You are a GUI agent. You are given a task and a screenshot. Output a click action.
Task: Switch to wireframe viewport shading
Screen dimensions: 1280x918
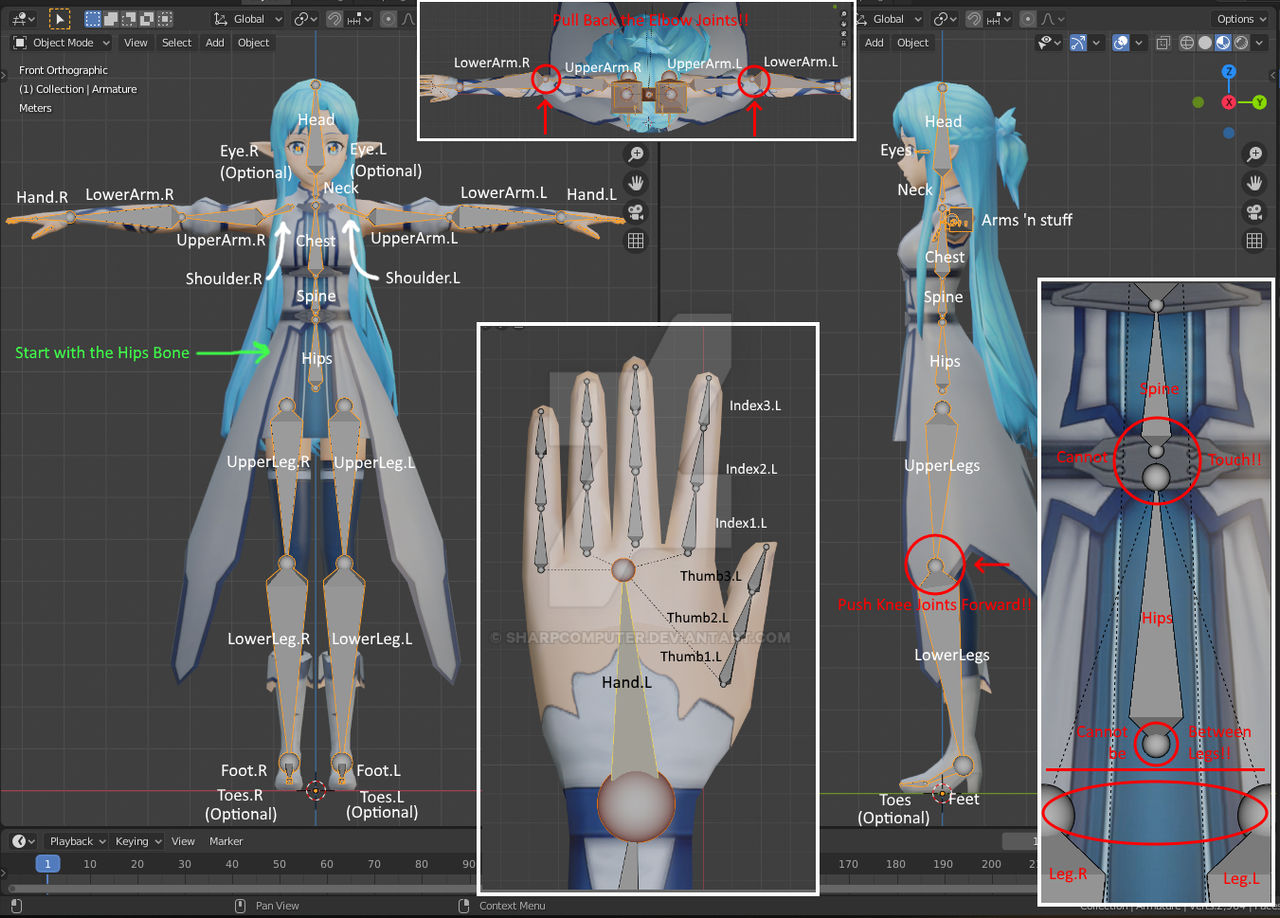(1187, 43)
